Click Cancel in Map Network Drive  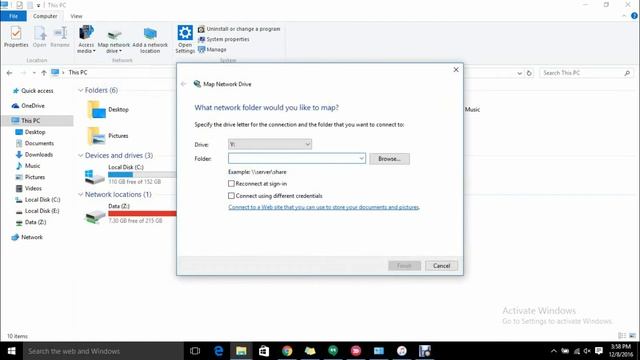click(441, 266)
